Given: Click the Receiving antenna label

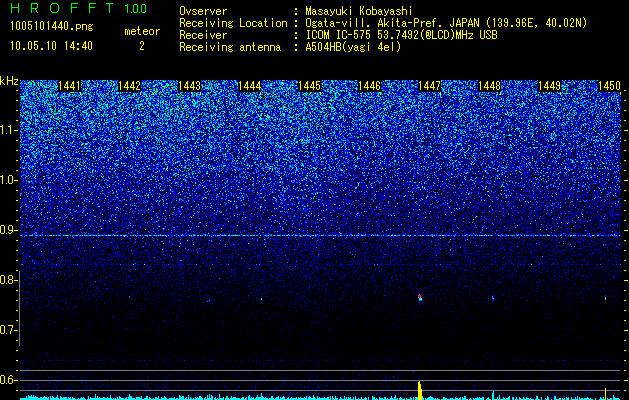Looking at the screenshot, I should (230, 47).
